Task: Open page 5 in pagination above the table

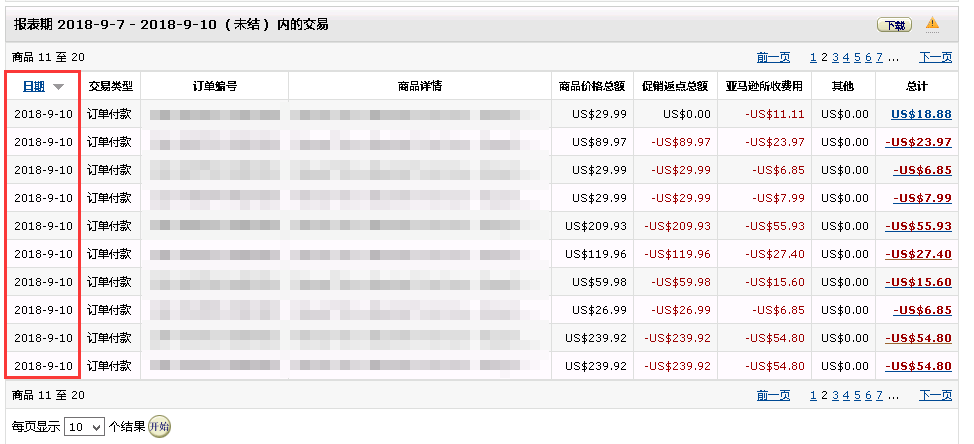Action: [x=857, y=57]
